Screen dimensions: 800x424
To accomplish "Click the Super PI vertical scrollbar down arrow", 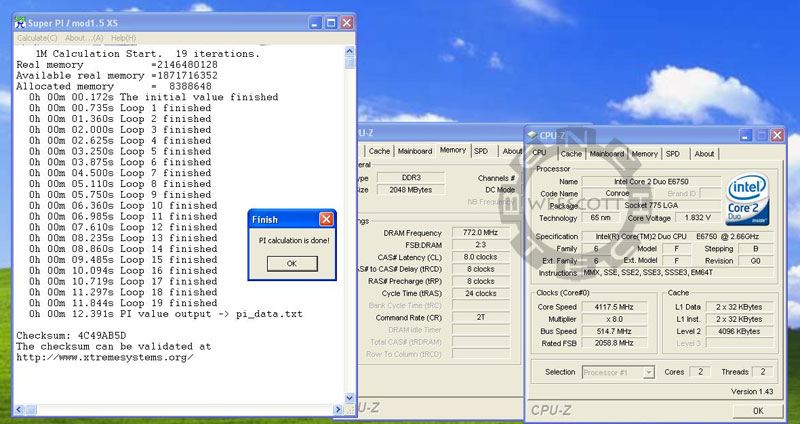I will click(349, 398).
